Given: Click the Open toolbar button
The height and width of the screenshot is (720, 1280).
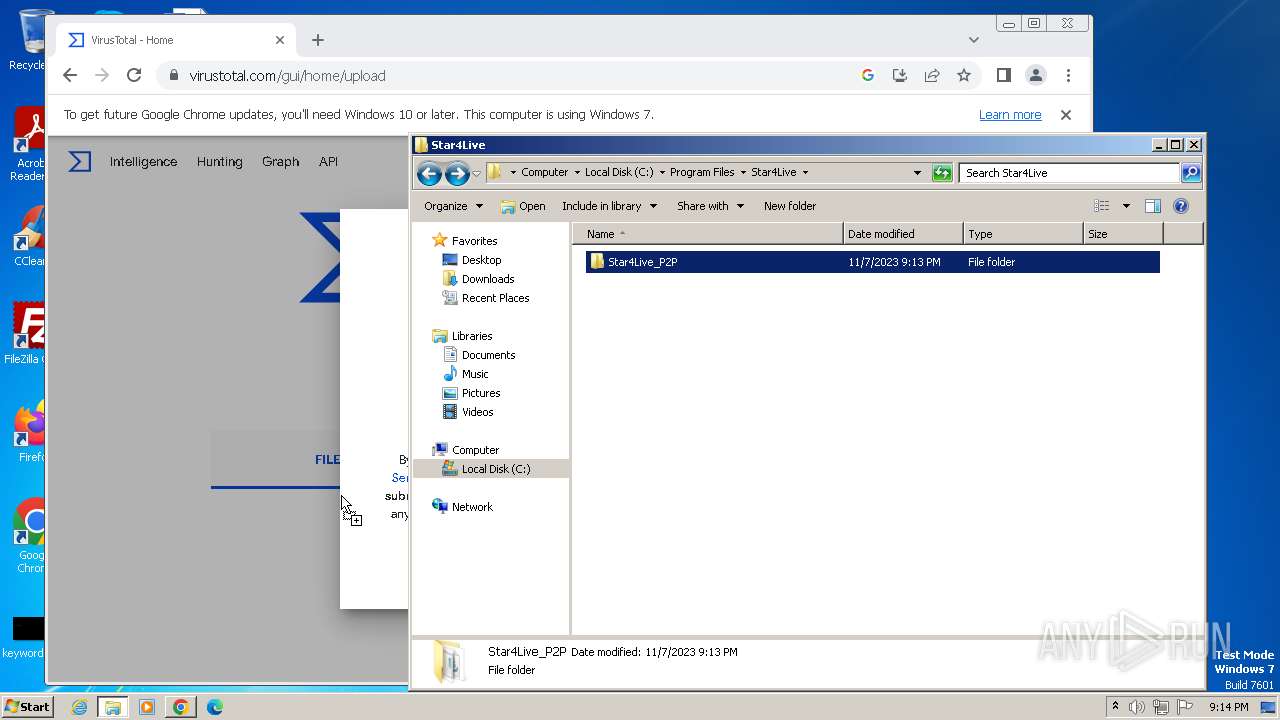Looking at the screenshot, I should click(523, 206).
